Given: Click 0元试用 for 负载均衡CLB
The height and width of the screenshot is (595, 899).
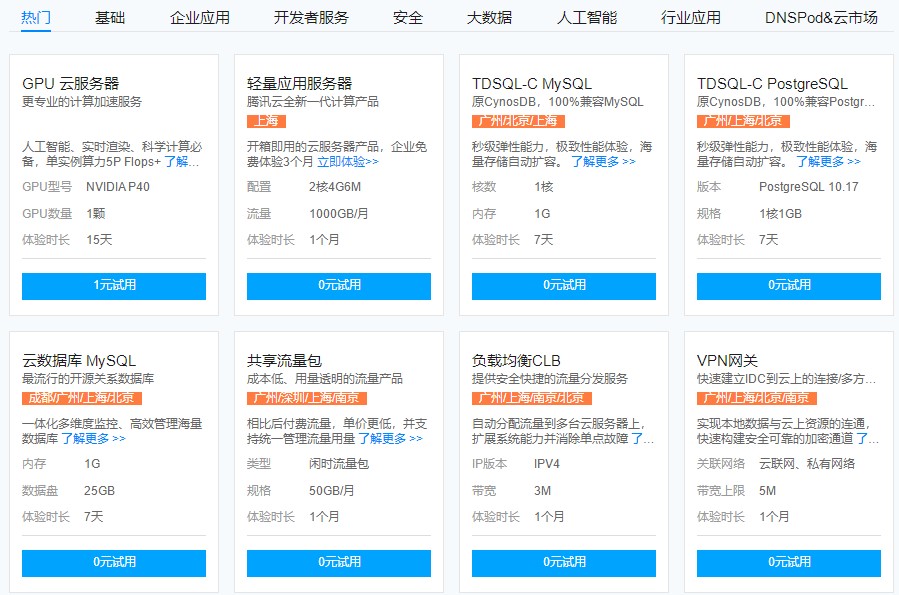Looking at the screenshot, I should (x=564, y=563).
